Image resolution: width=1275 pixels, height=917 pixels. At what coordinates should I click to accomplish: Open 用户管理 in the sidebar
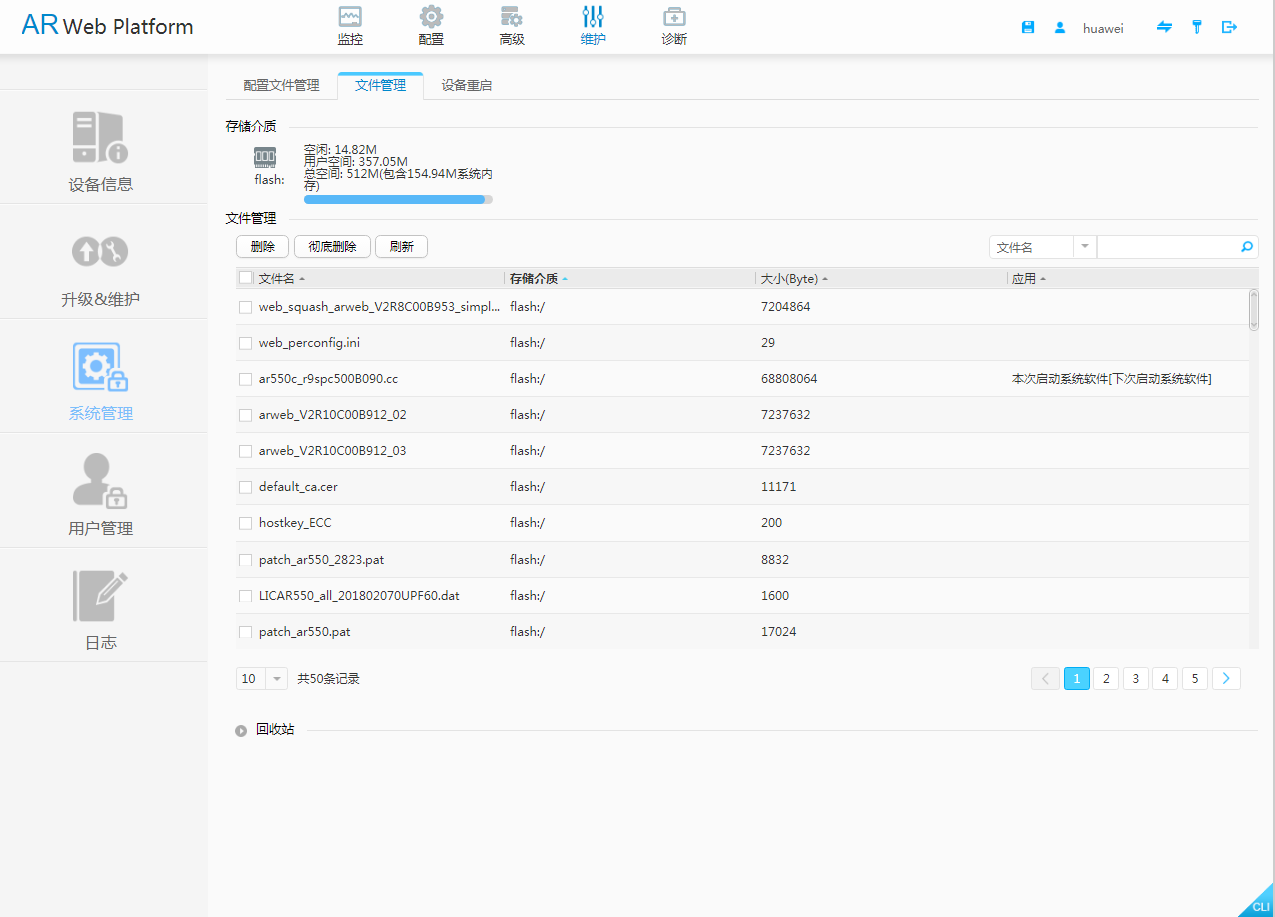101,494
